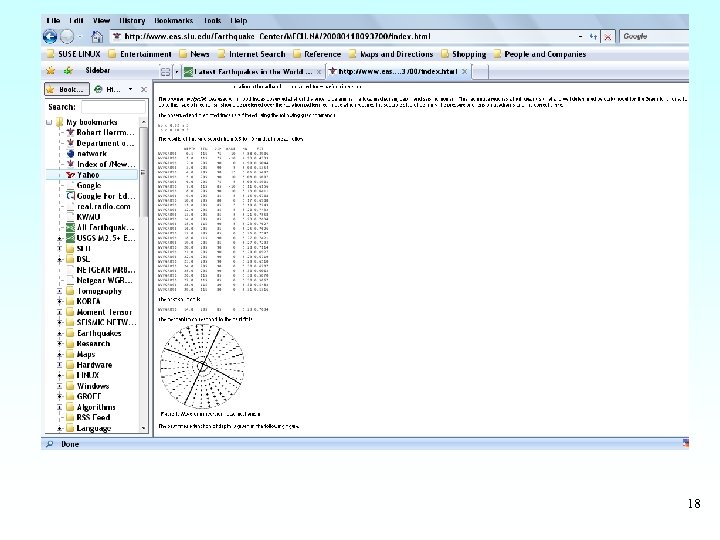
Task: Open the History menu
Action: [x=132, y=20]
